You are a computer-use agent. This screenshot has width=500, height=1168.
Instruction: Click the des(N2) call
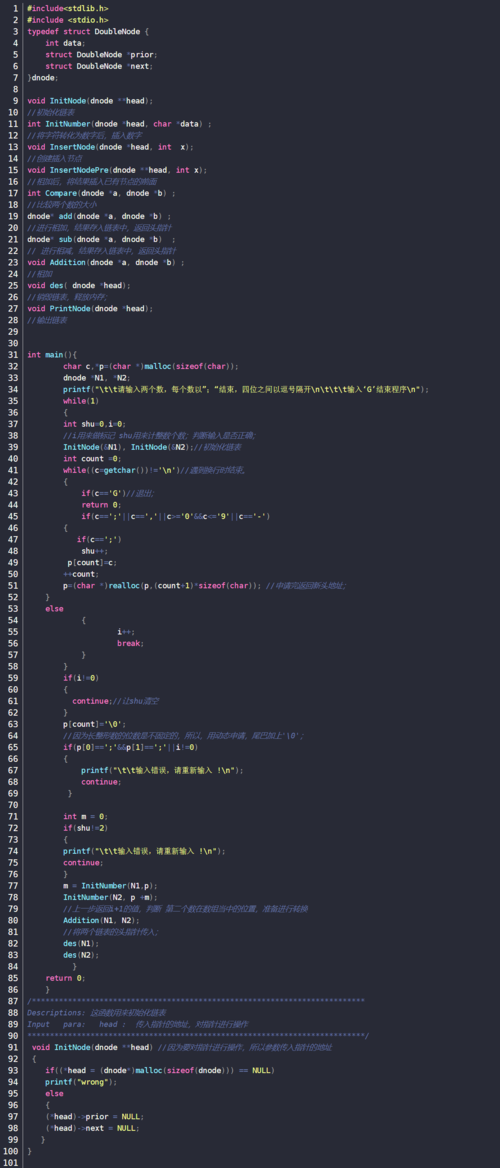[81, 955]
